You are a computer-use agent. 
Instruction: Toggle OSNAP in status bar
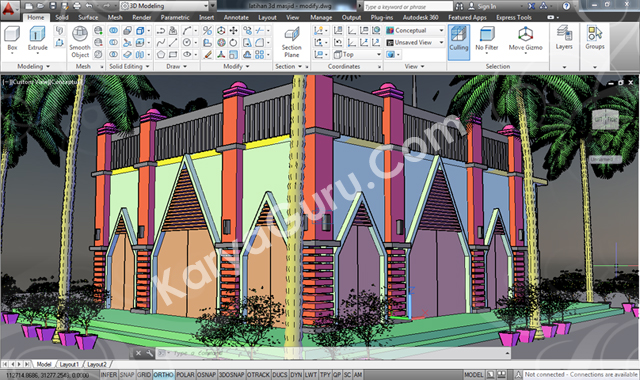[207, 375]
